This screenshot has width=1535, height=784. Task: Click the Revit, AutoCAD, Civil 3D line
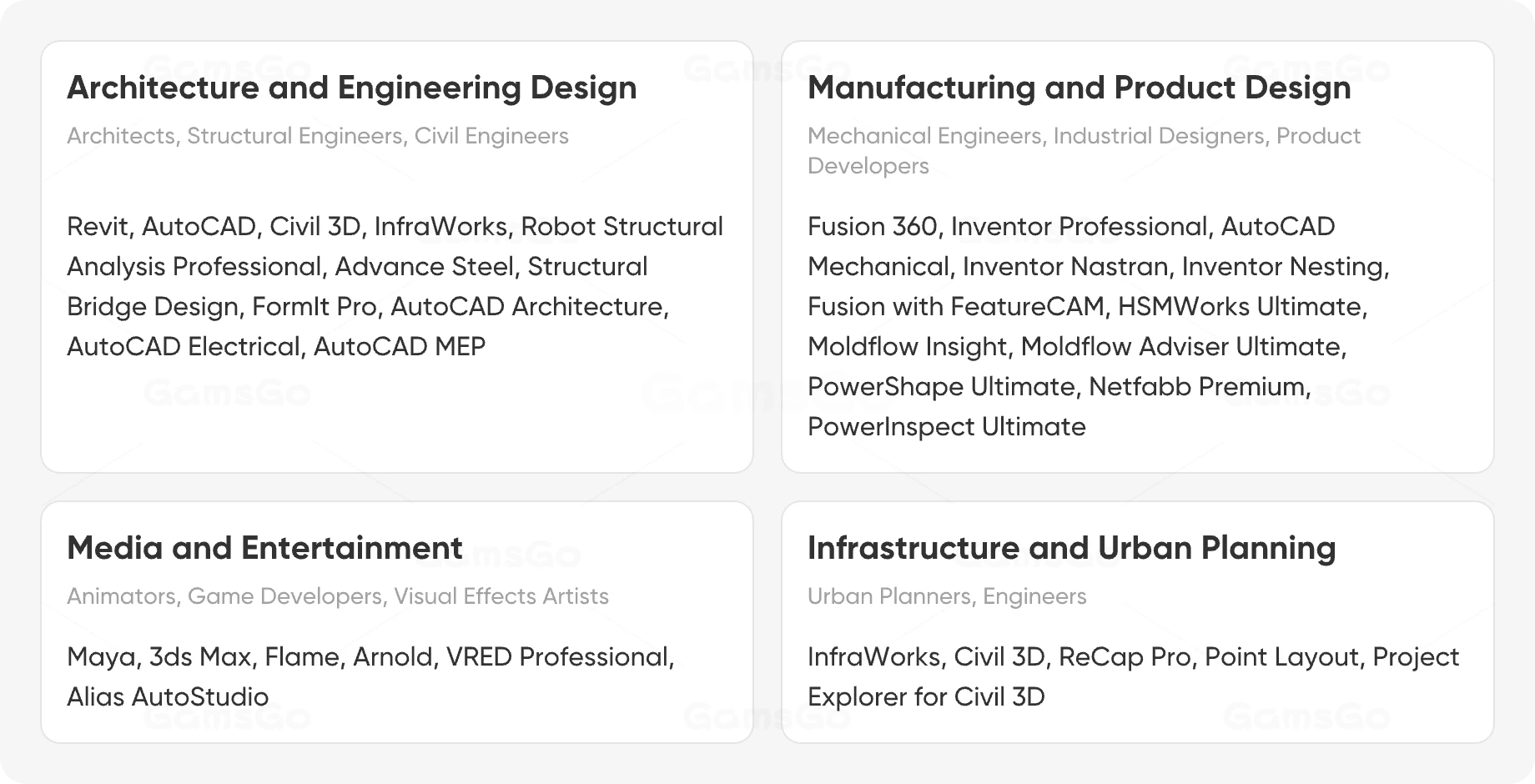(395, 227)
